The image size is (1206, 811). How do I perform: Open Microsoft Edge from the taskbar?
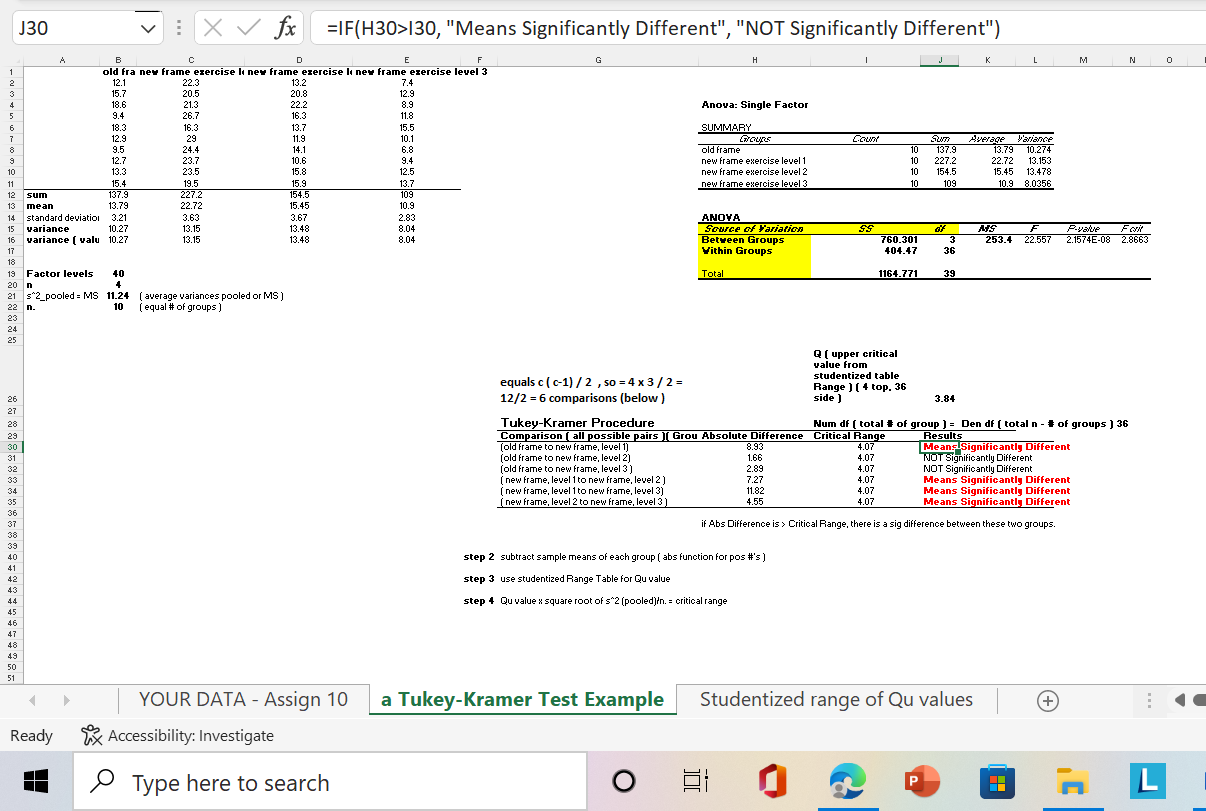pos(846,779)
